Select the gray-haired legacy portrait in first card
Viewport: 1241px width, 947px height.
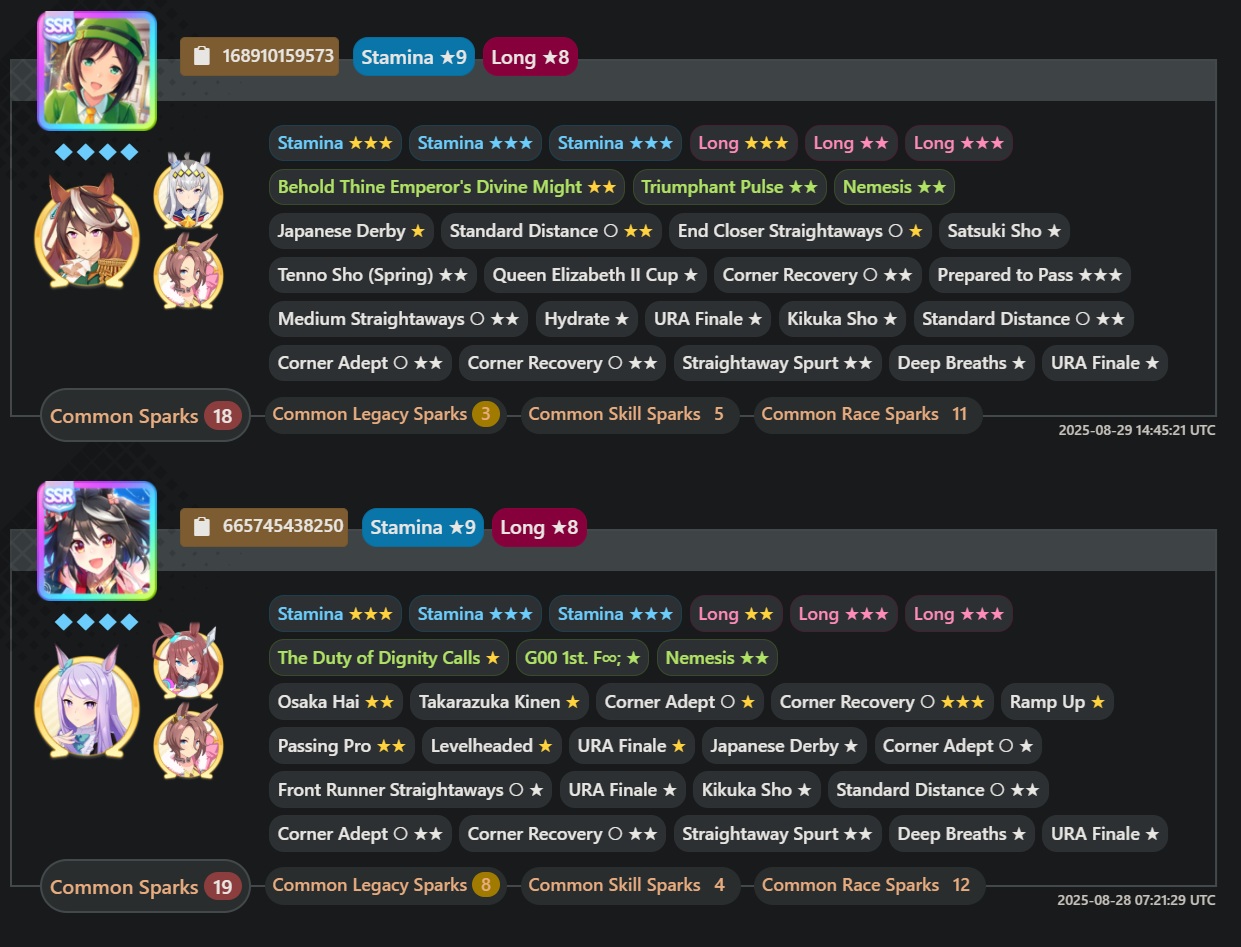[x=188, y=190]
